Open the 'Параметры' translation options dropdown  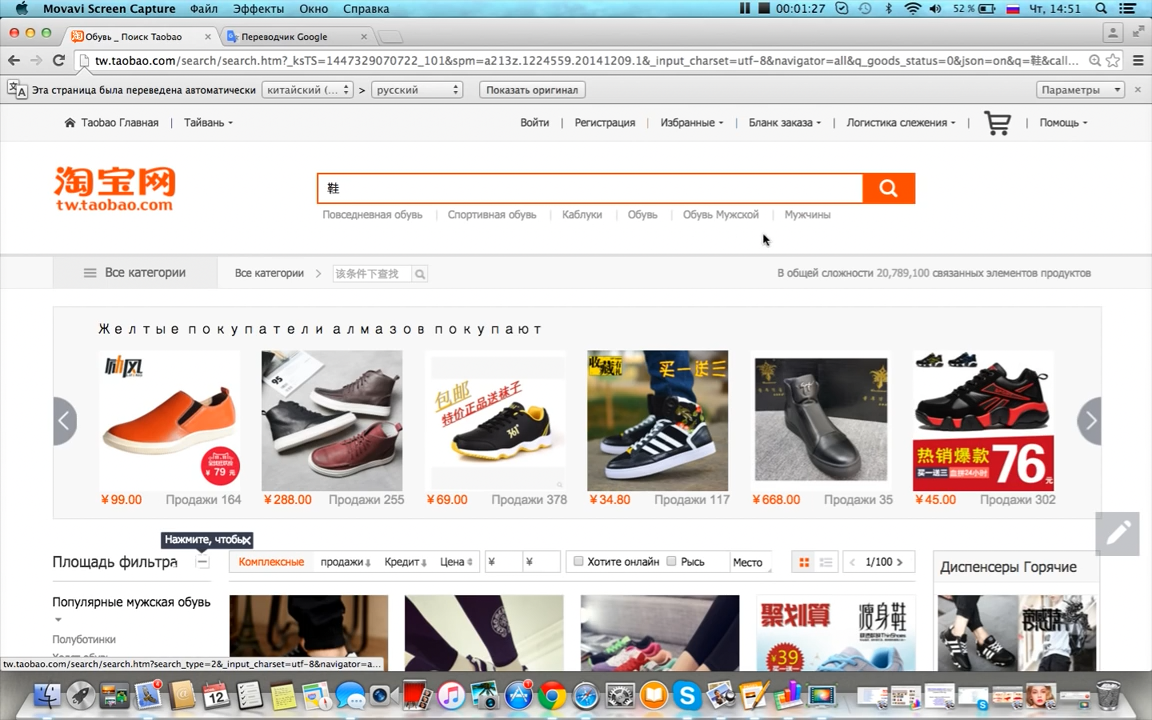[1080, 90]
